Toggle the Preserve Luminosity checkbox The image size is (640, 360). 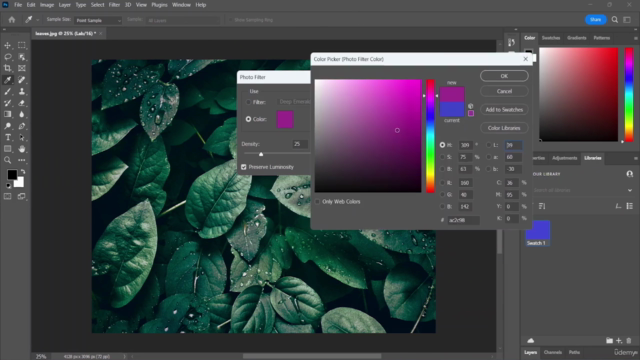point(244,167)
